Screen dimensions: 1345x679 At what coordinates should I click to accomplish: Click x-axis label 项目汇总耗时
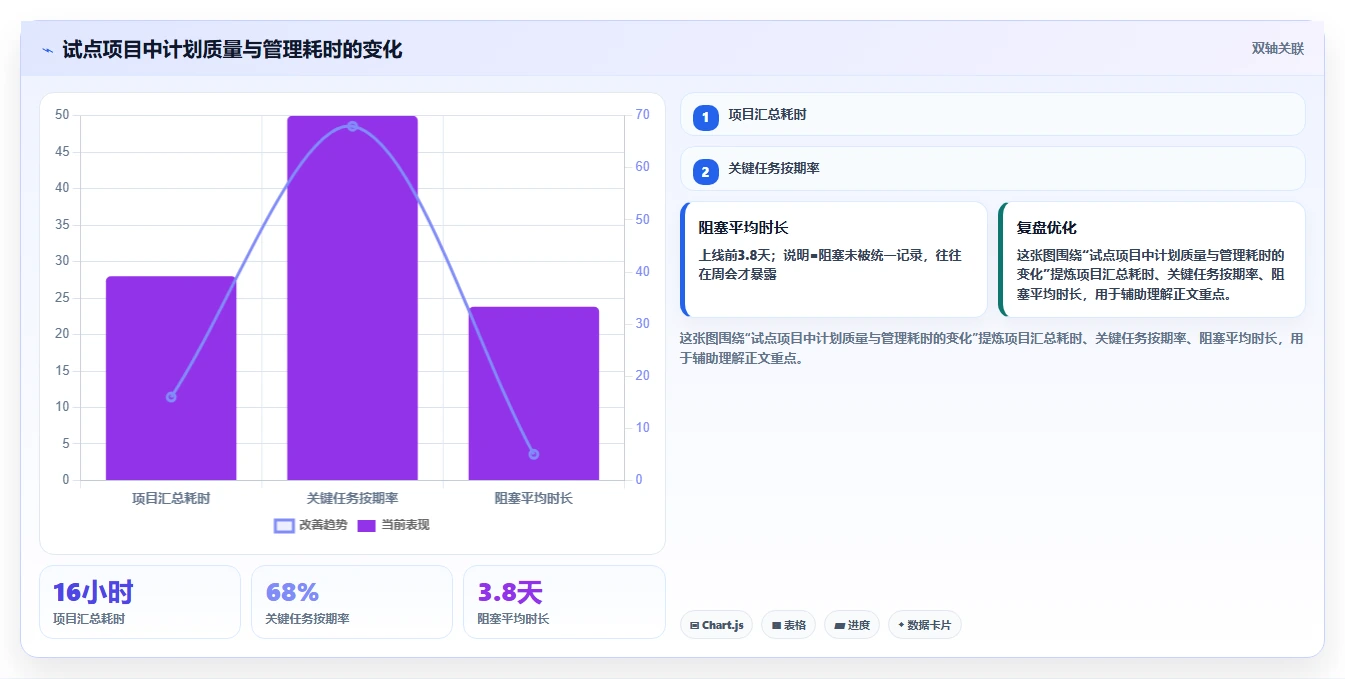pyautogui.click(x=171, y=497)
